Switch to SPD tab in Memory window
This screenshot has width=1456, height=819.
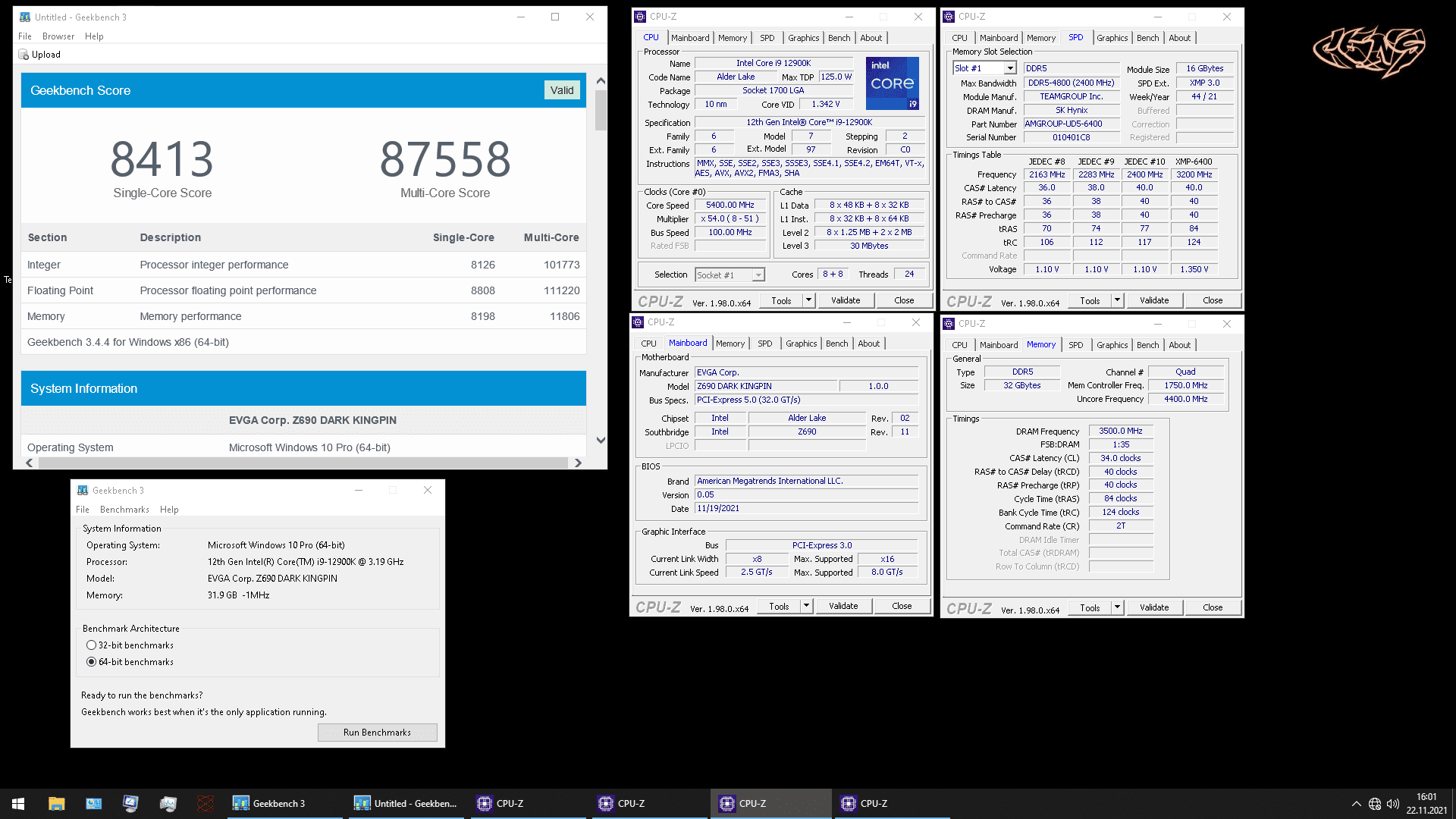(1075, 345)
